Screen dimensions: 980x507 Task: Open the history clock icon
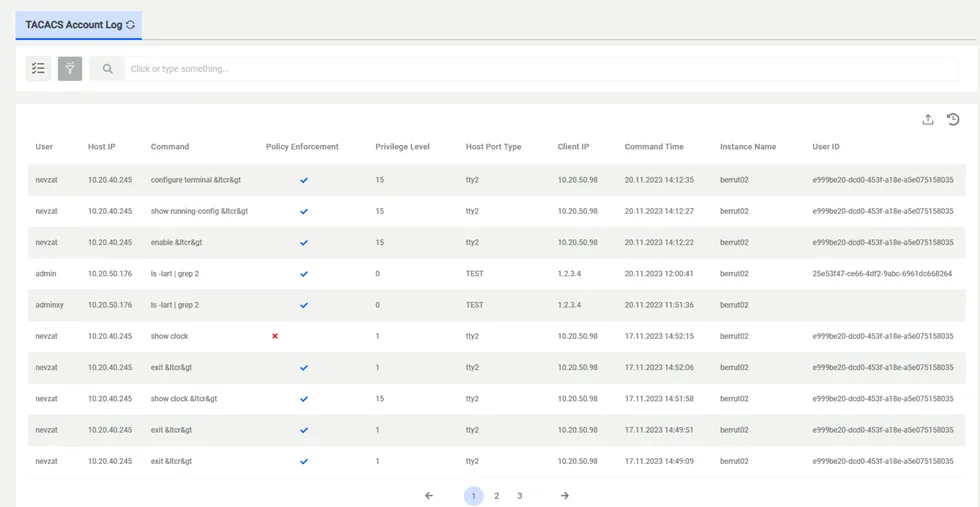(953, 119)
